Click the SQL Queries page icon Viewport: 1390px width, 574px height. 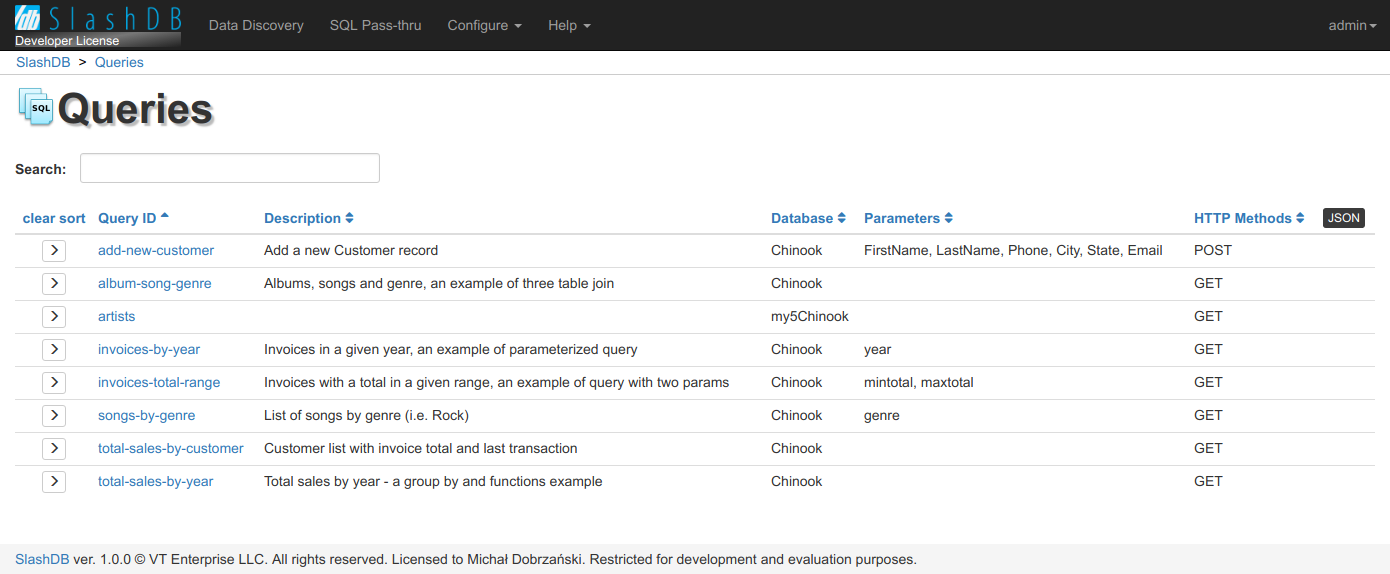35,107
